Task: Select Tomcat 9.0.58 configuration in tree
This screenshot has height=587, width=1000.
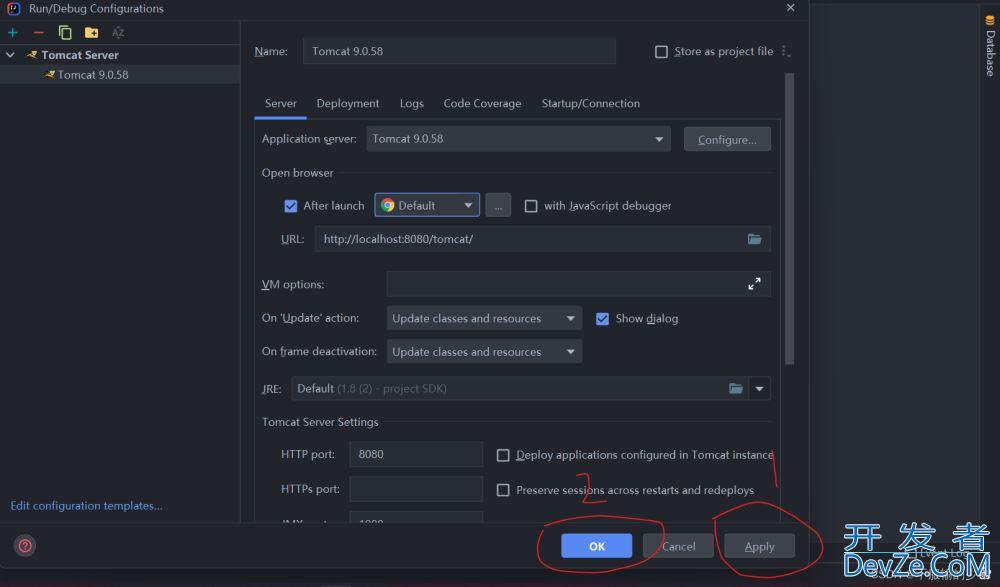Action: pos(120,75)
